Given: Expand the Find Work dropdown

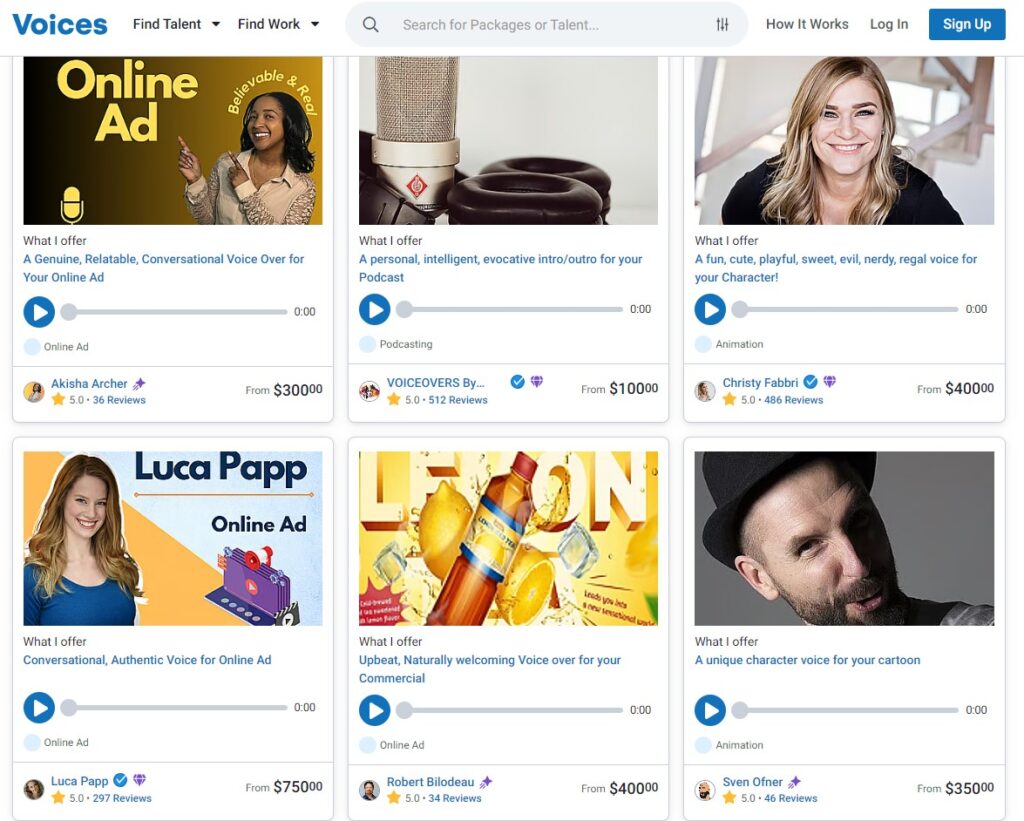Looking at the screenshot, I should click(x=279, y=24).
